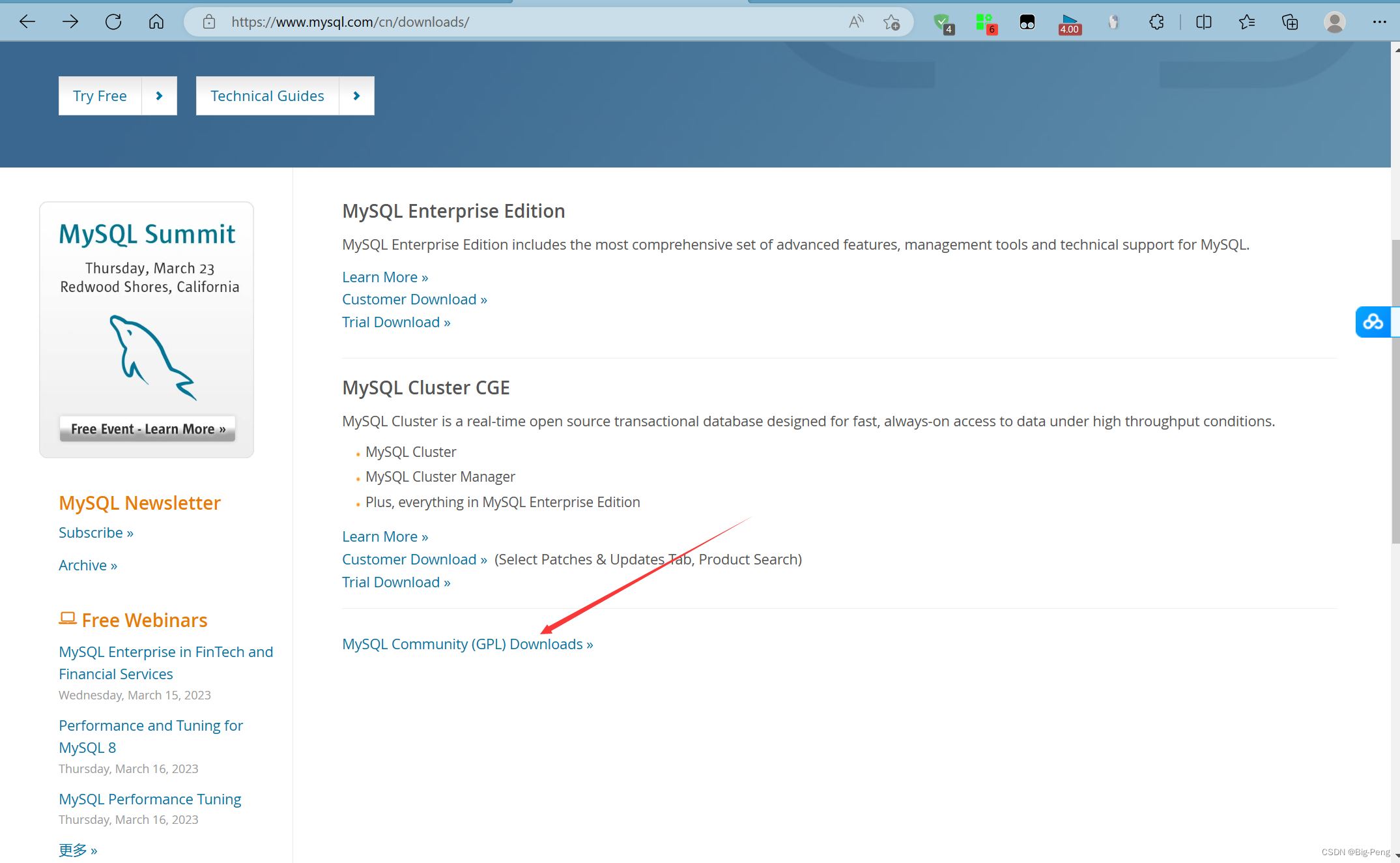The width and height of the screenshot is (1400, 863).
Task: Click the user profile avatar
Action: [x=1334, y=22]
